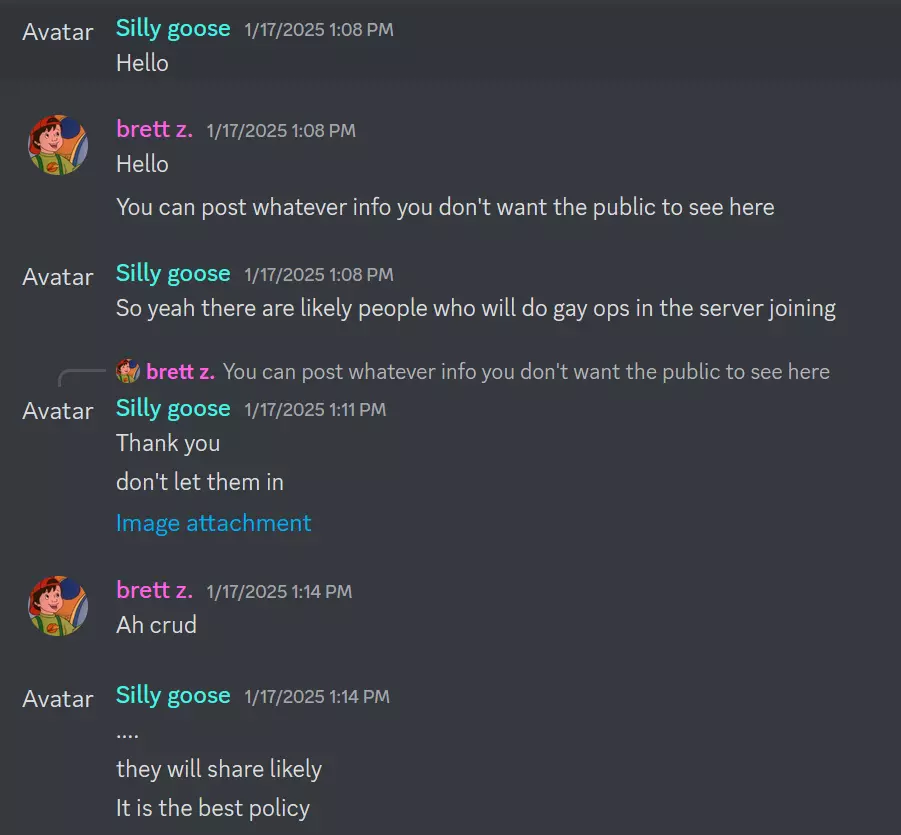This screenshot has height=835, width=901.
Task: Click brett z. name in reply preview
Action: 180,372
